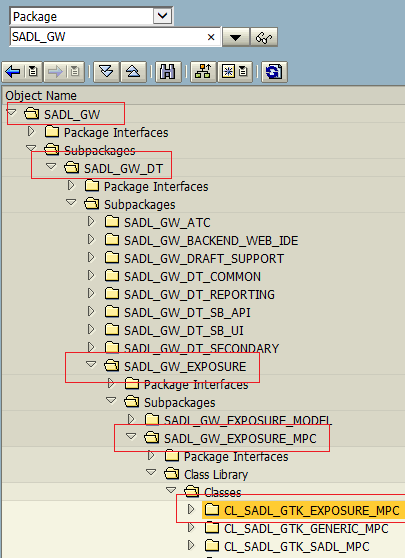
Task: Select the Classes folder node
Action: click(x=223, y=493)
